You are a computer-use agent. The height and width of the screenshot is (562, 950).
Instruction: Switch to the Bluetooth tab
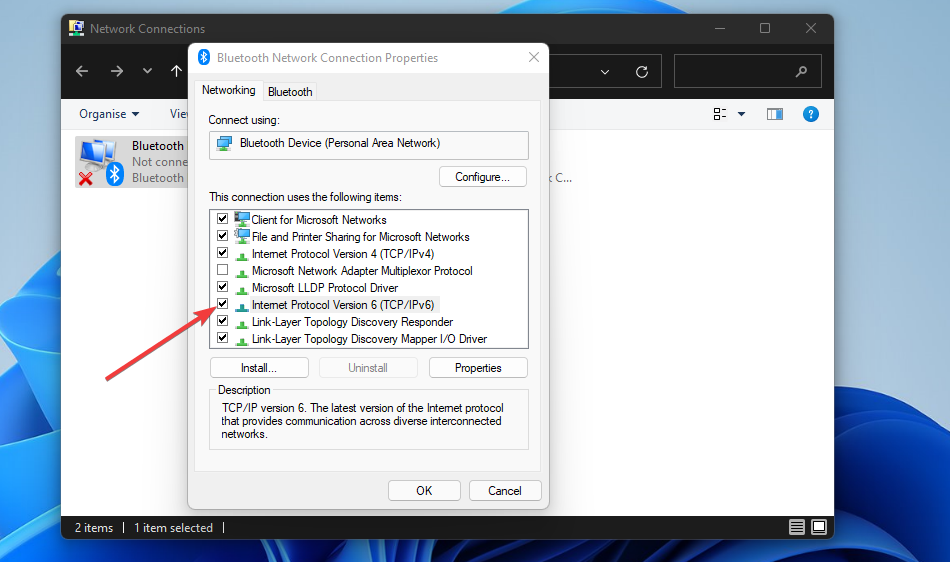pyautogui.click(x=290, y=91)
